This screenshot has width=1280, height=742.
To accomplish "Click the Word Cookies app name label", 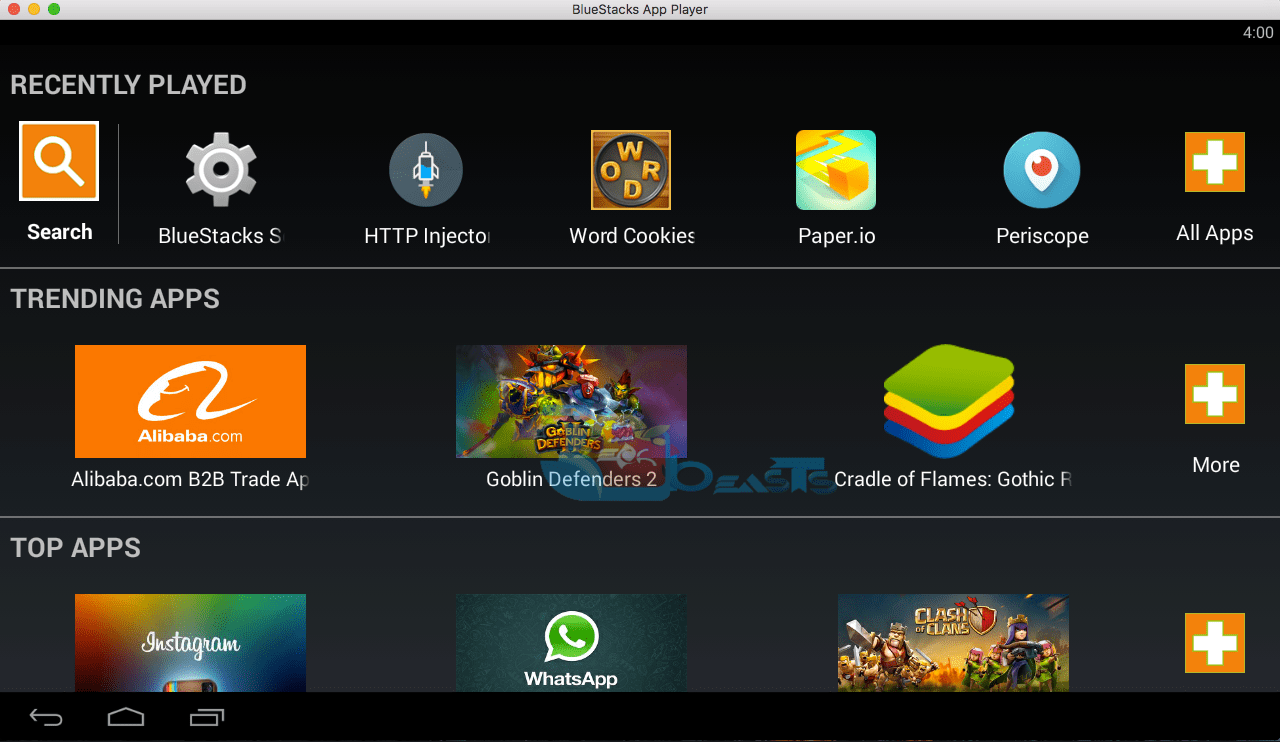I will pos(632,236).
